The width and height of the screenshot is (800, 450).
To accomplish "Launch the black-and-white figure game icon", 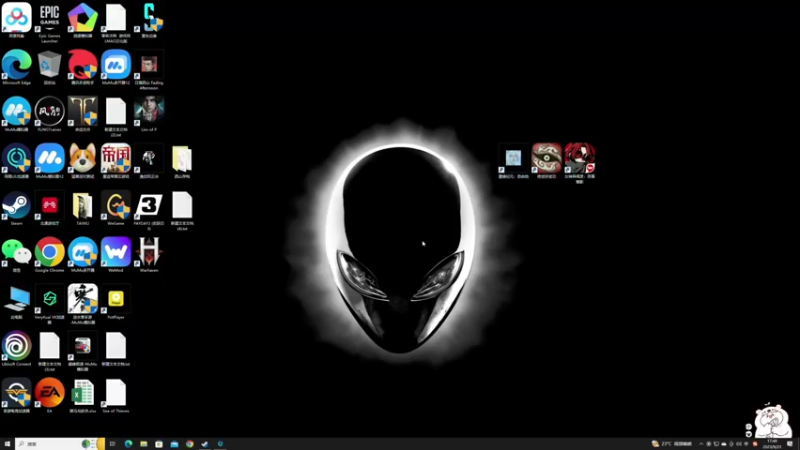I will [149, 161].
